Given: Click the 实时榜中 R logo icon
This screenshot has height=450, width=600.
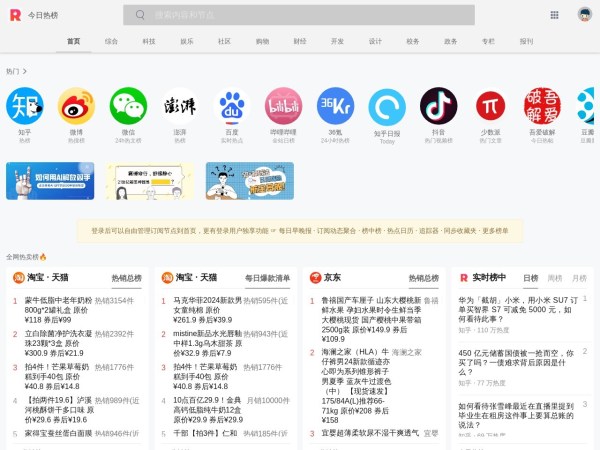Looking at the screenshot, I should point(464,278).
